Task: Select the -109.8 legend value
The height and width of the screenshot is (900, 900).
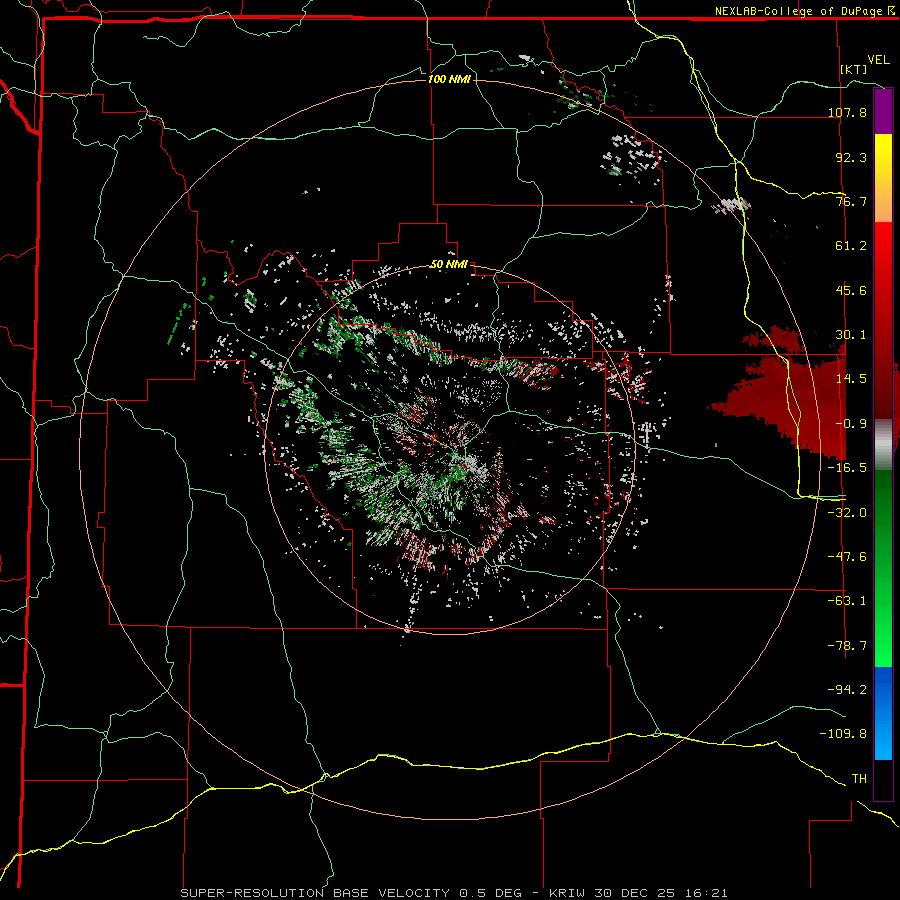Action: [843, 734]
